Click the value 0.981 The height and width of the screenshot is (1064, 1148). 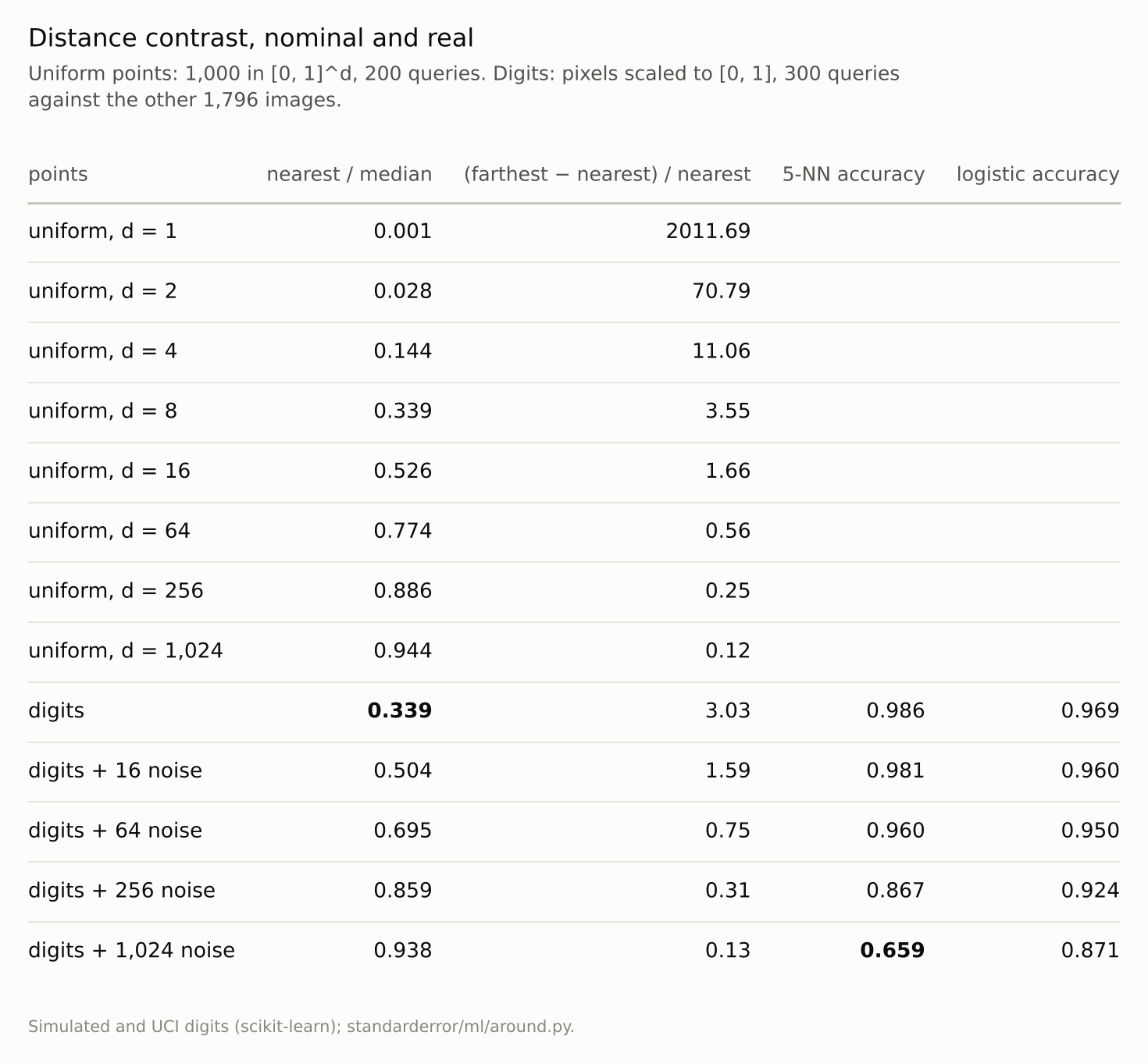(x=896, y=771)
